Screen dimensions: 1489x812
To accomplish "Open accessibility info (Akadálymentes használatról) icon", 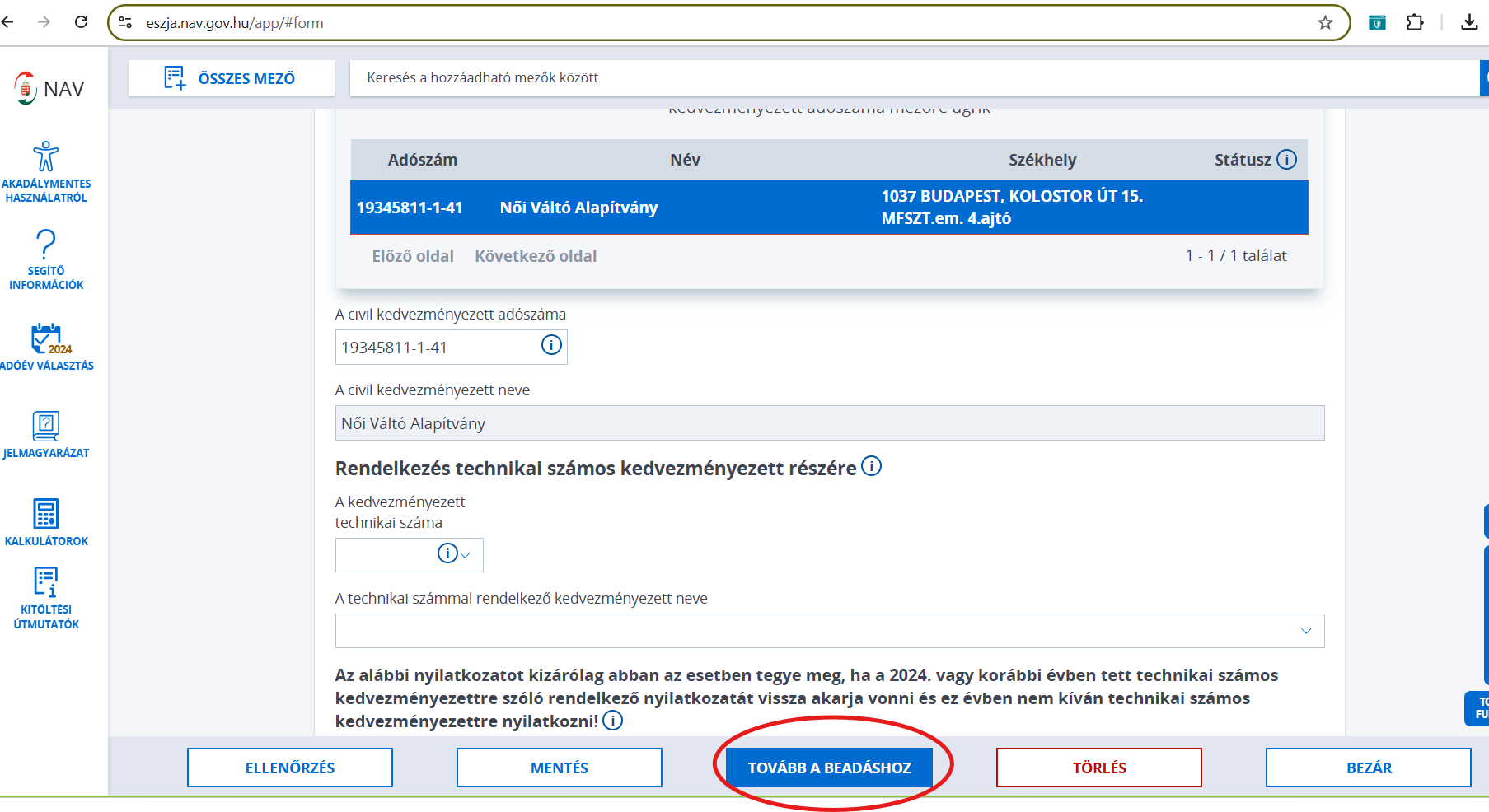I will pyautogui.click(x=46, y=156).
